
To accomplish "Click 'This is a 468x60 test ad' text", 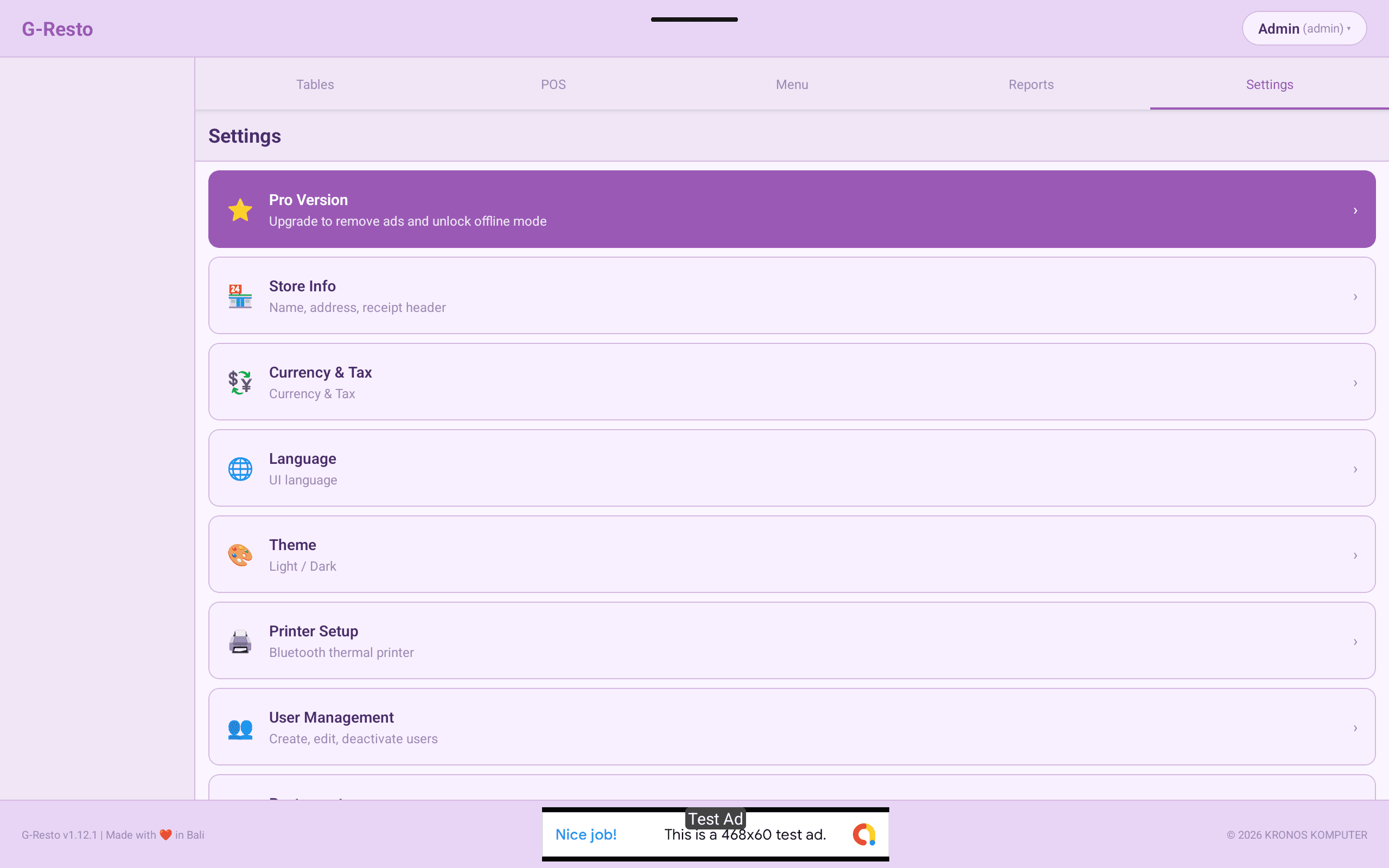I will pos(745,835).
